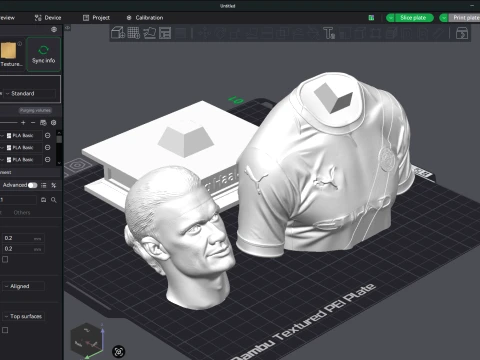Click the Add object cube icon
The width and height of the screenshot is (480, 360).
tap(118, 33)
